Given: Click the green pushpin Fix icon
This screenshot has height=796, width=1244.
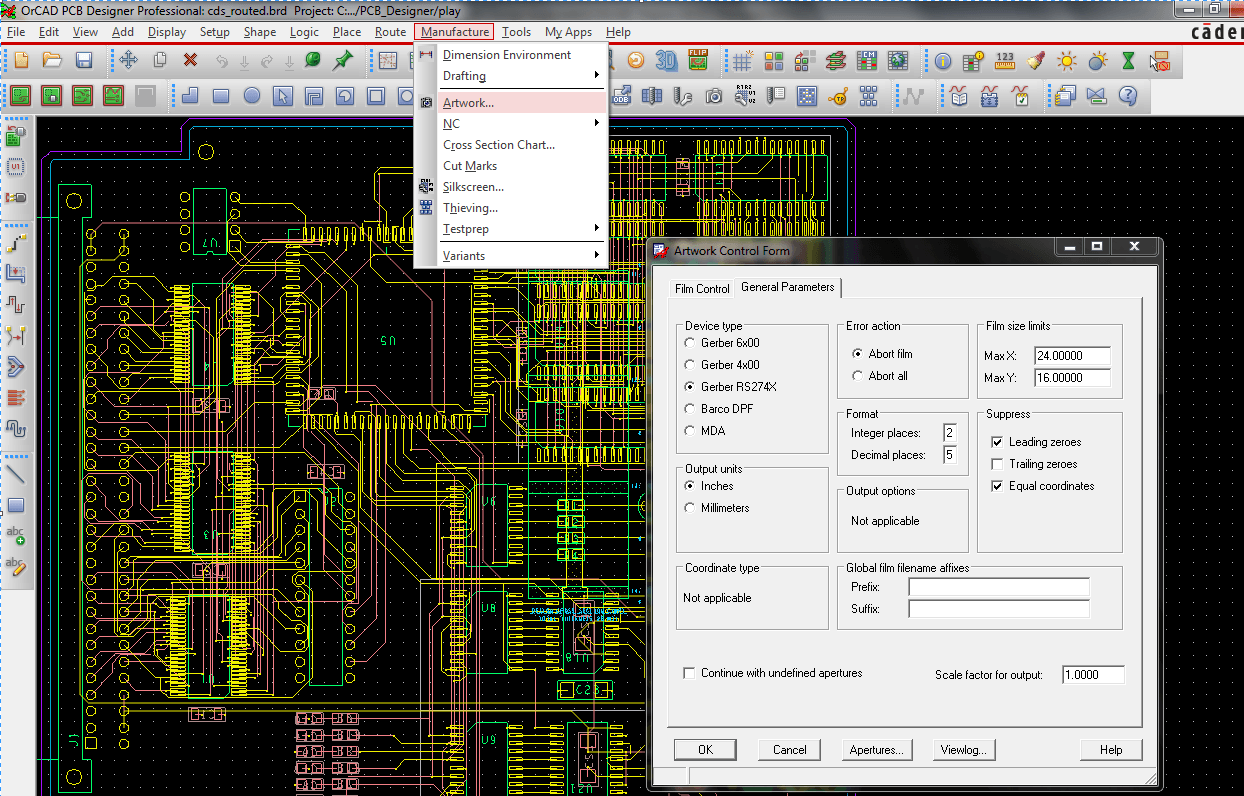Looking at the screenshot, I should [342, 61].
